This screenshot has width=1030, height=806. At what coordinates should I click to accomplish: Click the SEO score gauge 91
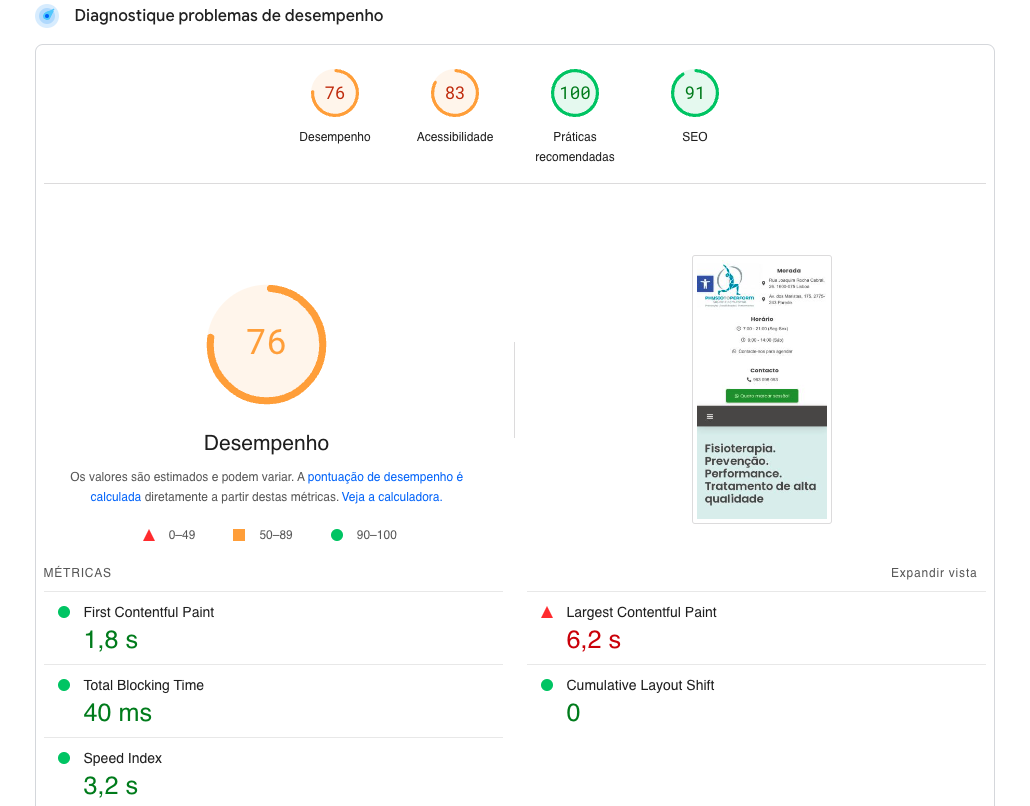pyautogui.click(x=695, y=93)
